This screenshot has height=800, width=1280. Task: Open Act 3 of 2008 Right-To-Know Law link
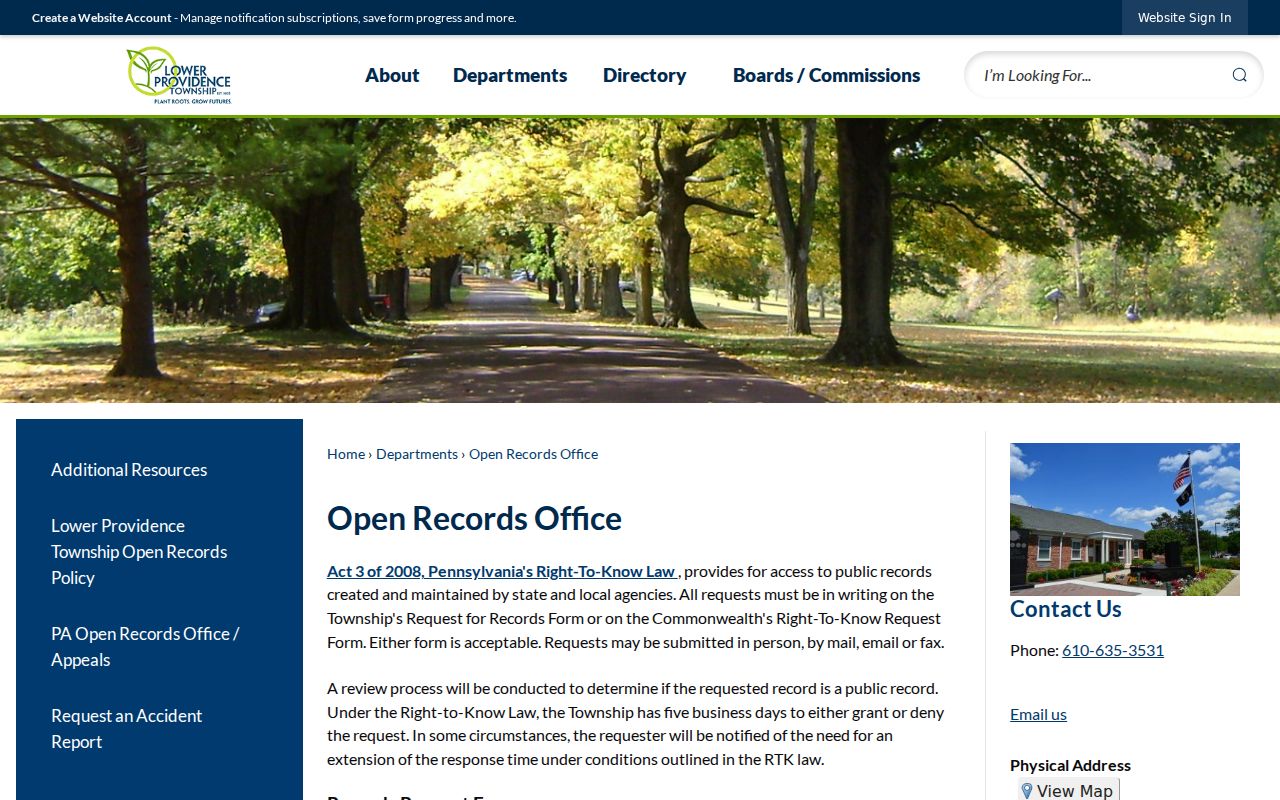[503, 571]
